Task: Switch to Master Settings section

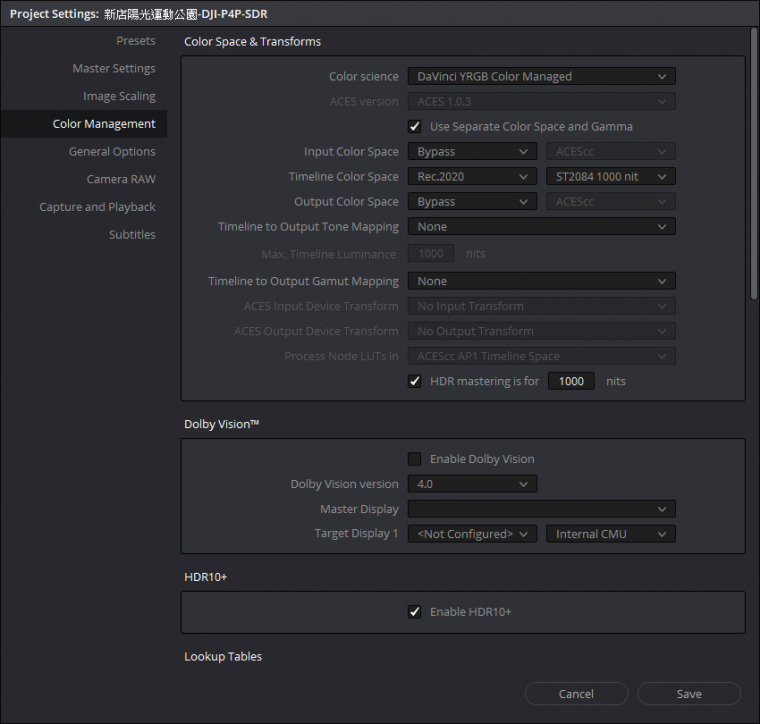Action: point(113,69)
